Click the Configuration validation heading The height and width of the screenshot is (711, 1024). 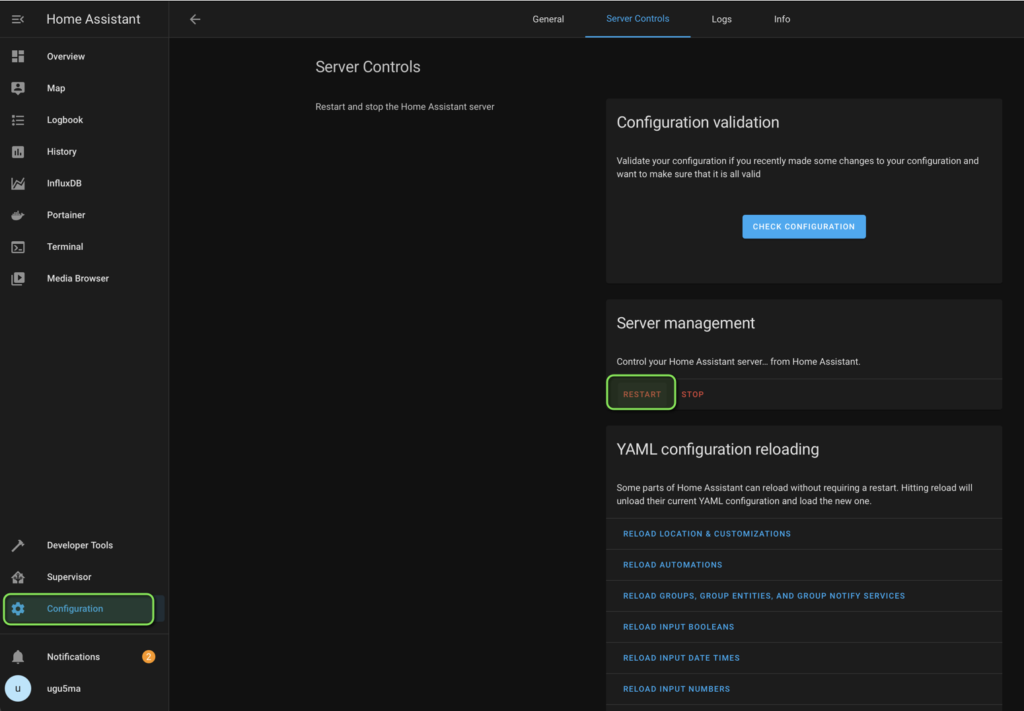pyautogui.click(x=697, y=122)
